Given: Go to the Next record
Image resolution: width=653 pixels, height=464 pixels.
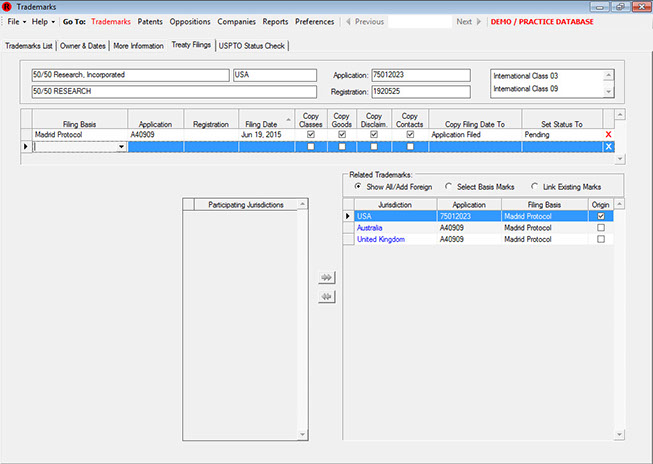Looking at the screenshot, I should 468,21.
